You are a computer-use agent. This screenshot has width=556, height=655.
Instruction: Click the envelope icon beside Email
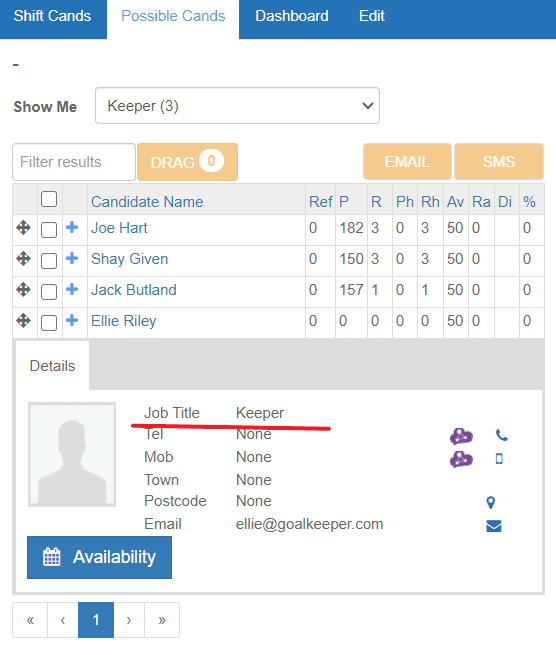tap(494, 526)
